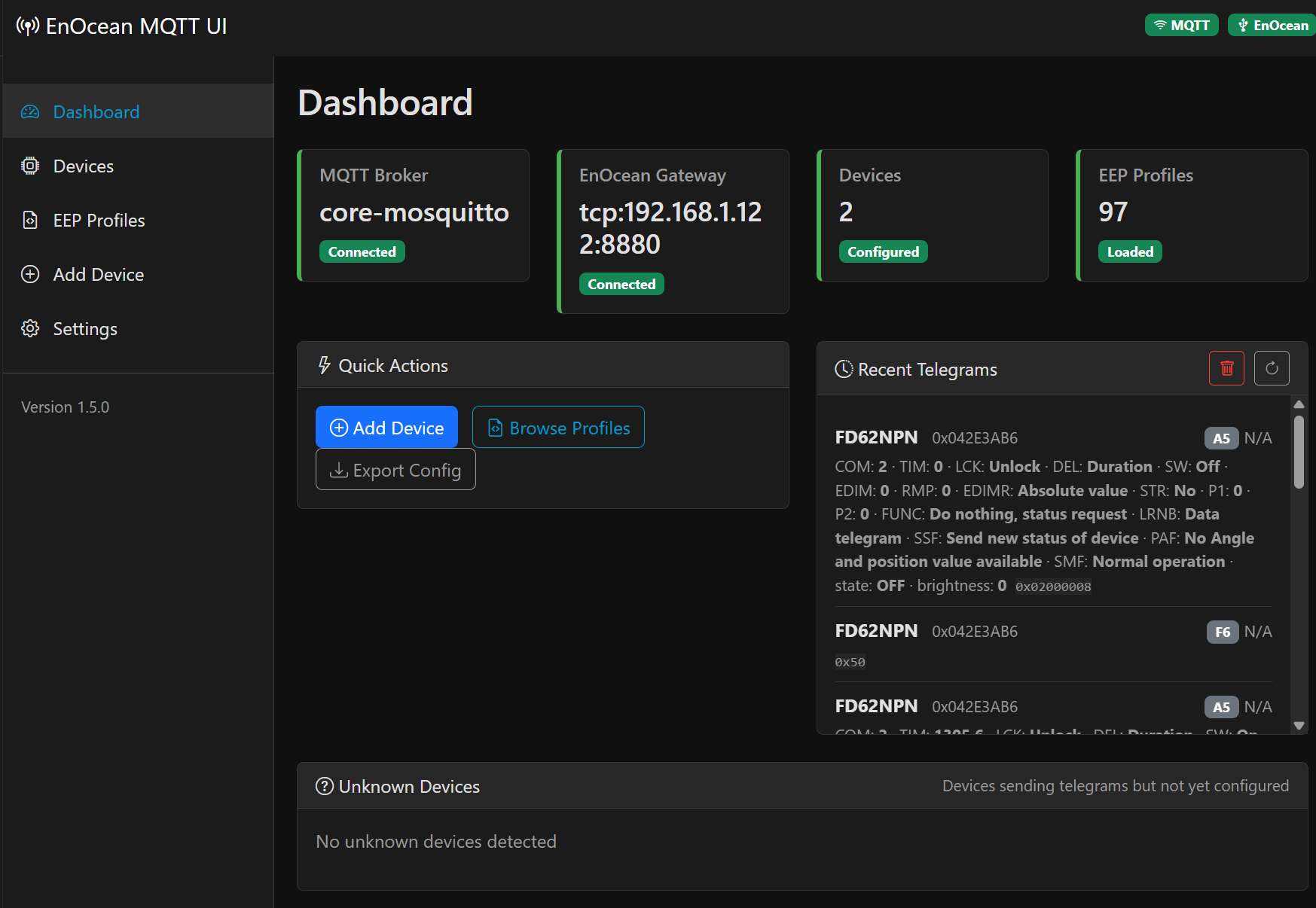Viewport: 1316px width, 908px height.
Task: Click the EnOcean status badge in header
Action: point(1272,25)
